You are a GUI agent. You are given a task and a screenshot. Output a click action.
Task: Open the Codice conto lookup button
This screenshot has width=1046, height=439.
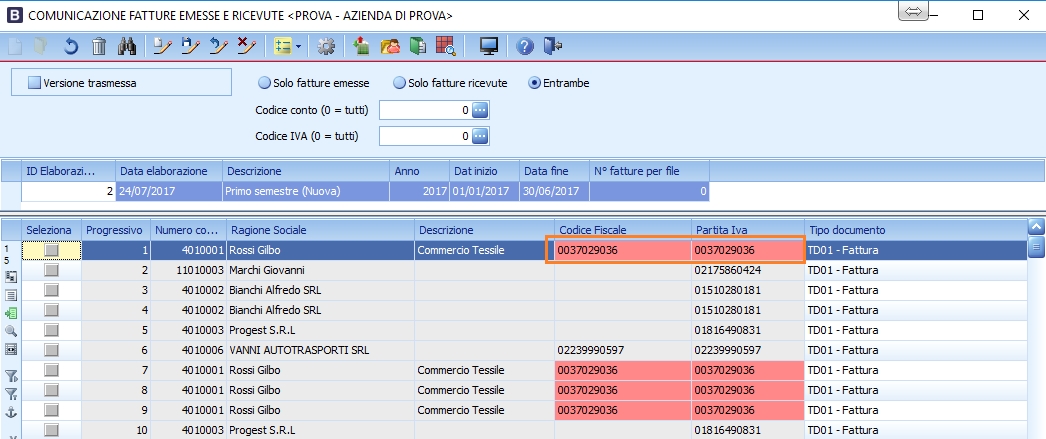click(480, 110)
